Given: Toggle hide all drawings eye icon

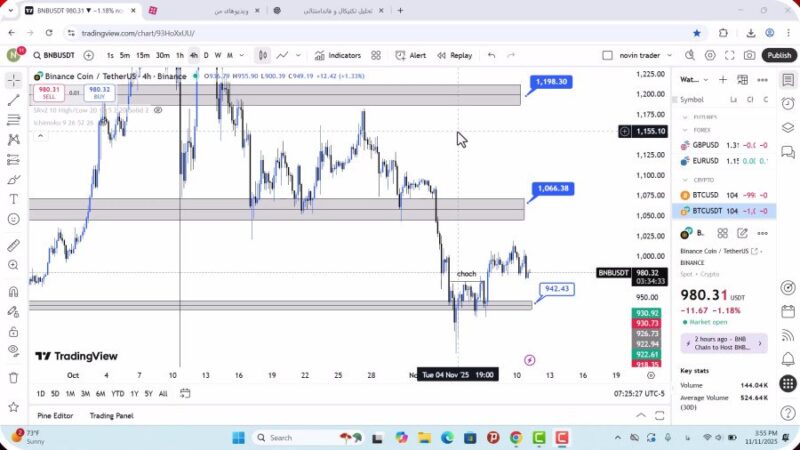Looking at the screenshot, I should (x=13, y=350).
